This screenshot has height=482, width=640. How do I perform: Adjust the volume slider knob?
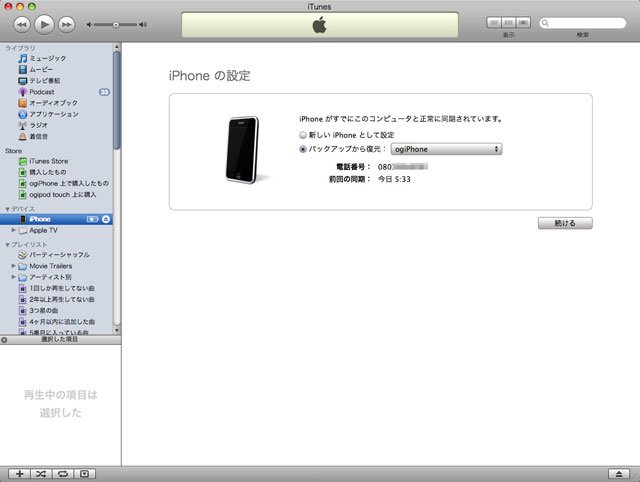point(116,25)
